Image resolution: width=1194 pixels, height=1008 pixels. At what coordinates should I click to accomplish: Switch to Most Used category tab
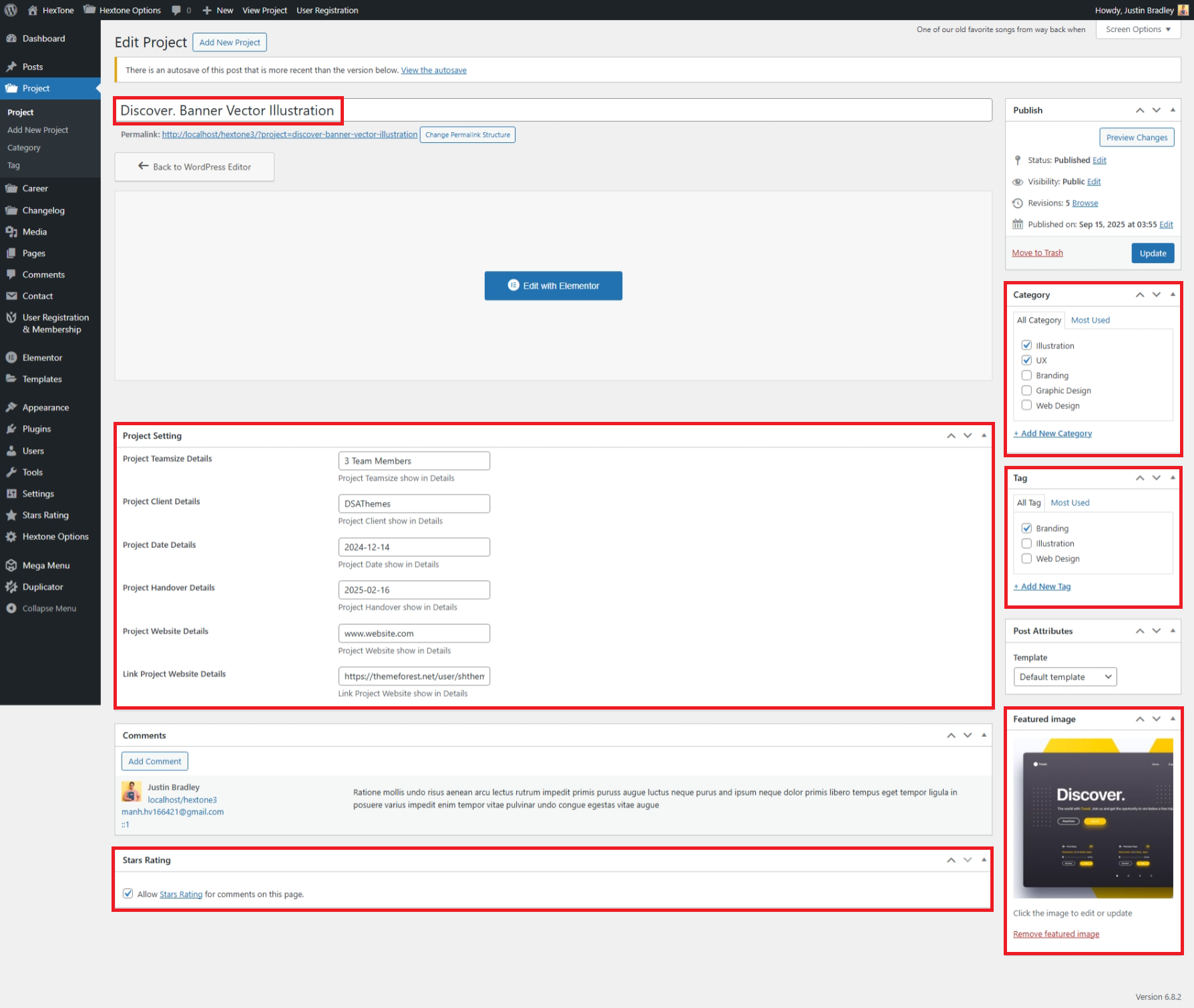[1090, 320]
